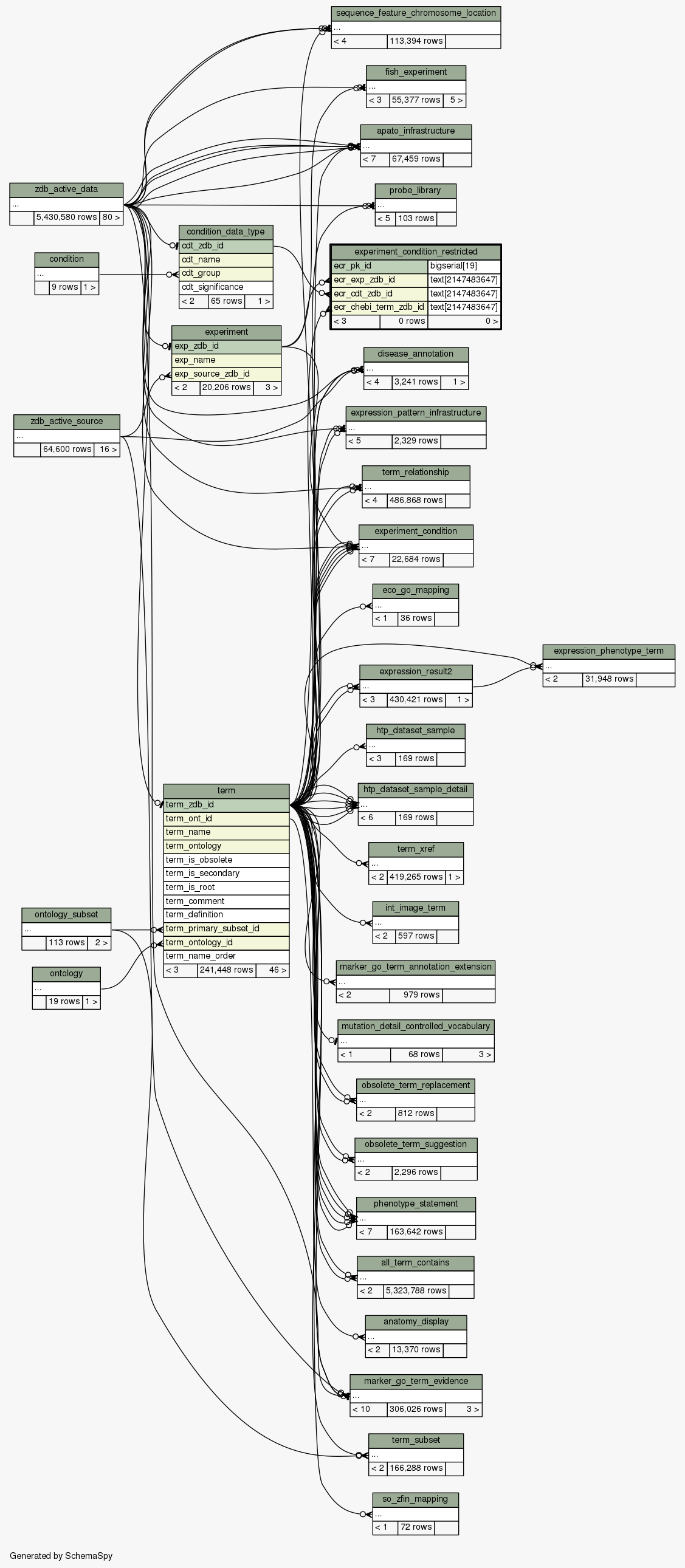The image size is (685, 1568).
Task: Open the condition_data_type table title
Action: coord(225,232)
